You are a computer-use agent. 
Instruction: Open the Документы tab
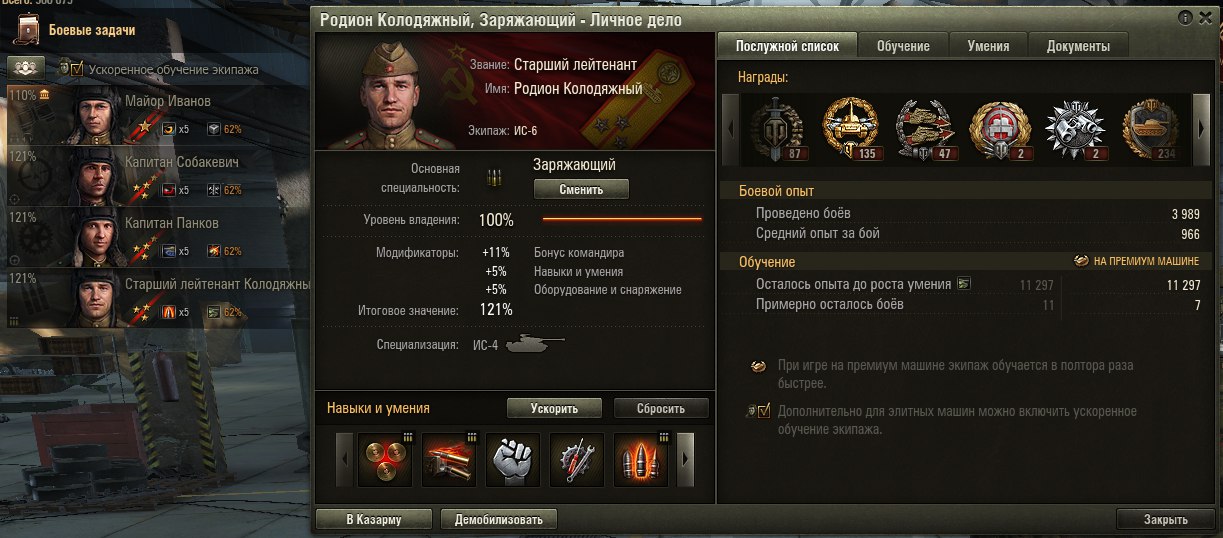point(1078,46)
